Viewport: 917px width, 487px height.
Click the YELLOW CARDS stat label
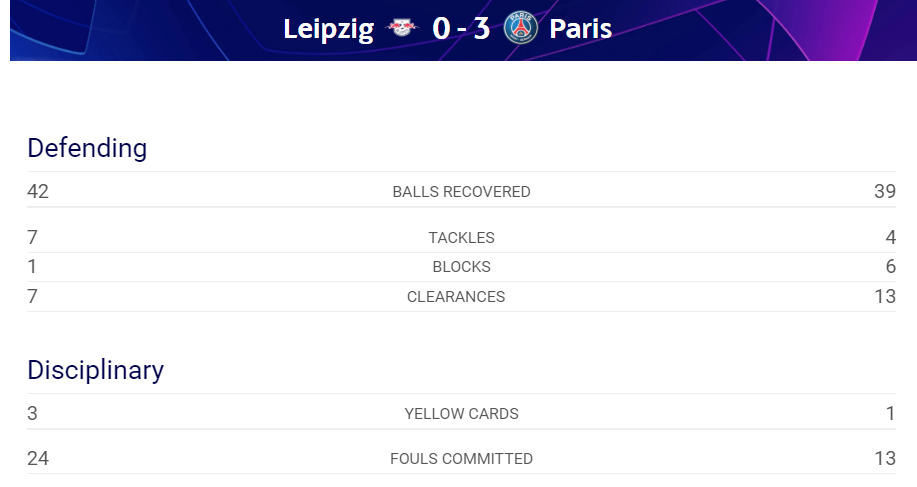pos(461,413)
